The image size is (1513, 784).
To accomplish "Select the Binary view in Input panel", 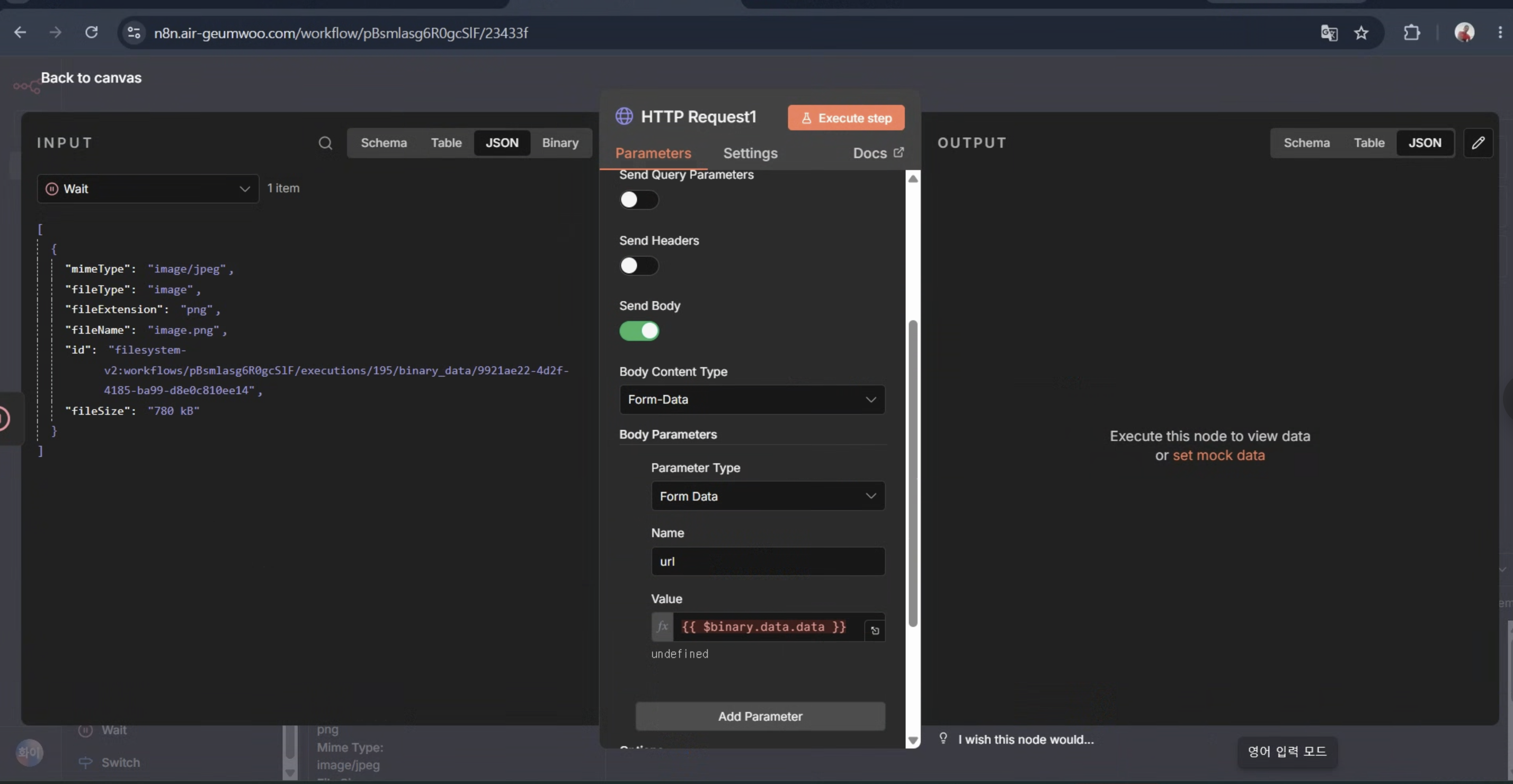I will [x=560, y=142].
